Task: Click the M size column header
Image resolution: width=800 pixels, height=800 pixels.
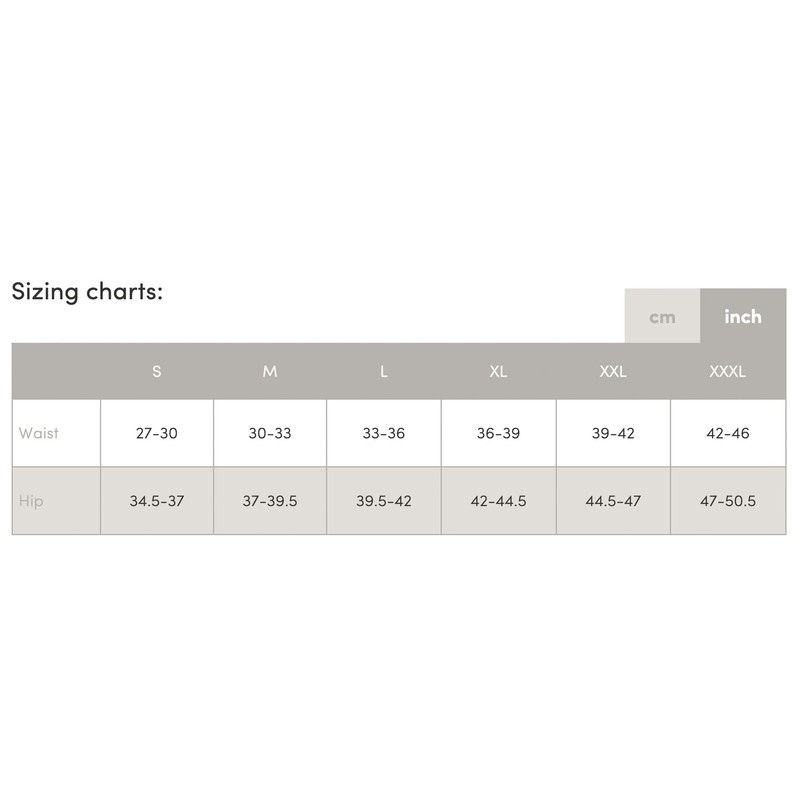Action: (270, 372)
